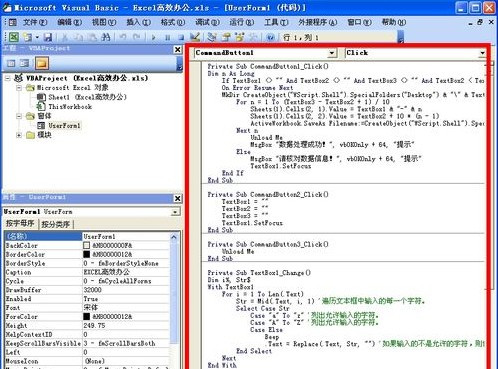
Task: Open Properties Window via toolbar icon
Action: point(226,37)
